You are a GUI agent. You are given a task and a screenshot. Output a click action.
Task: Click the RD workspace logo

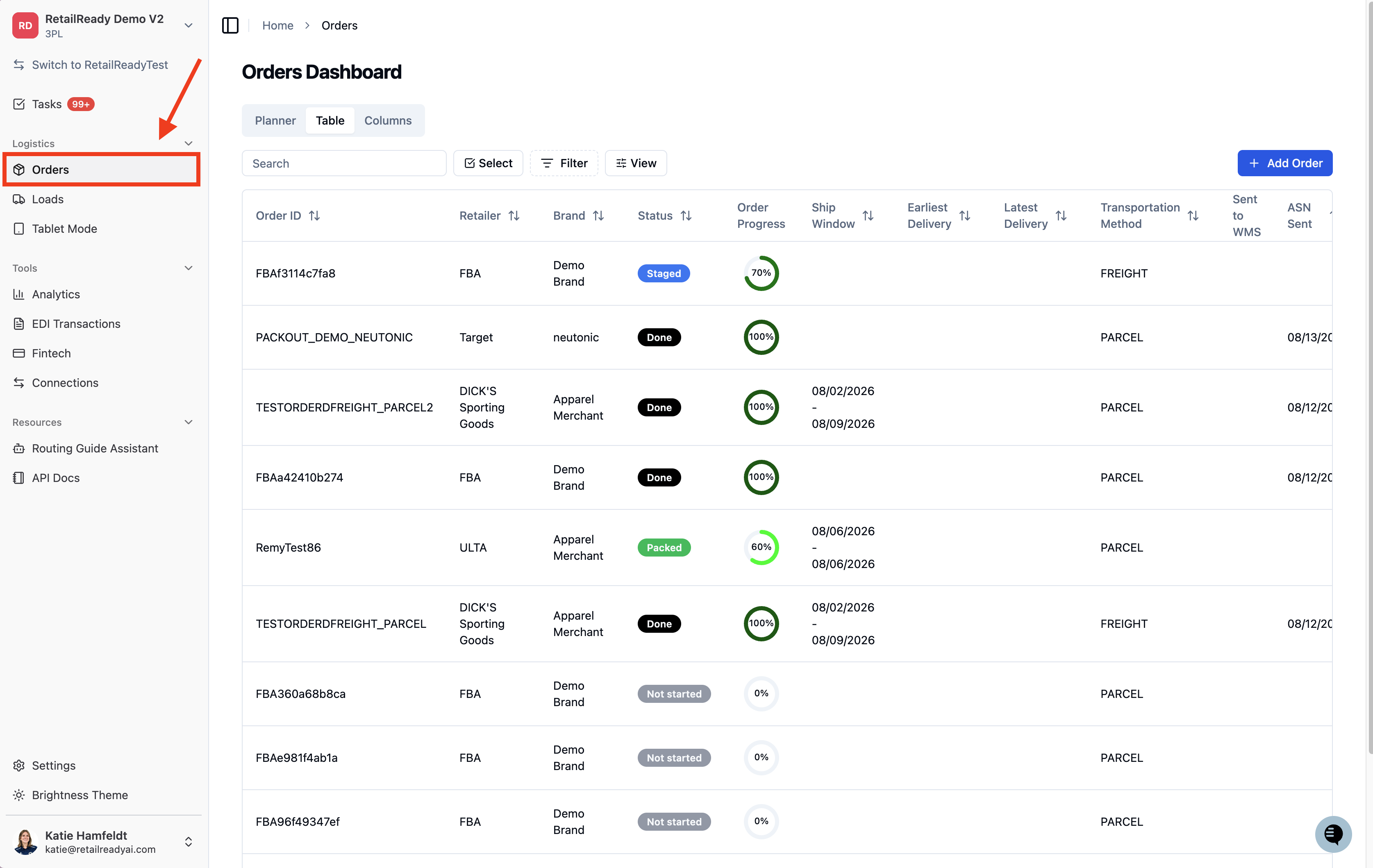pos(25,25)
